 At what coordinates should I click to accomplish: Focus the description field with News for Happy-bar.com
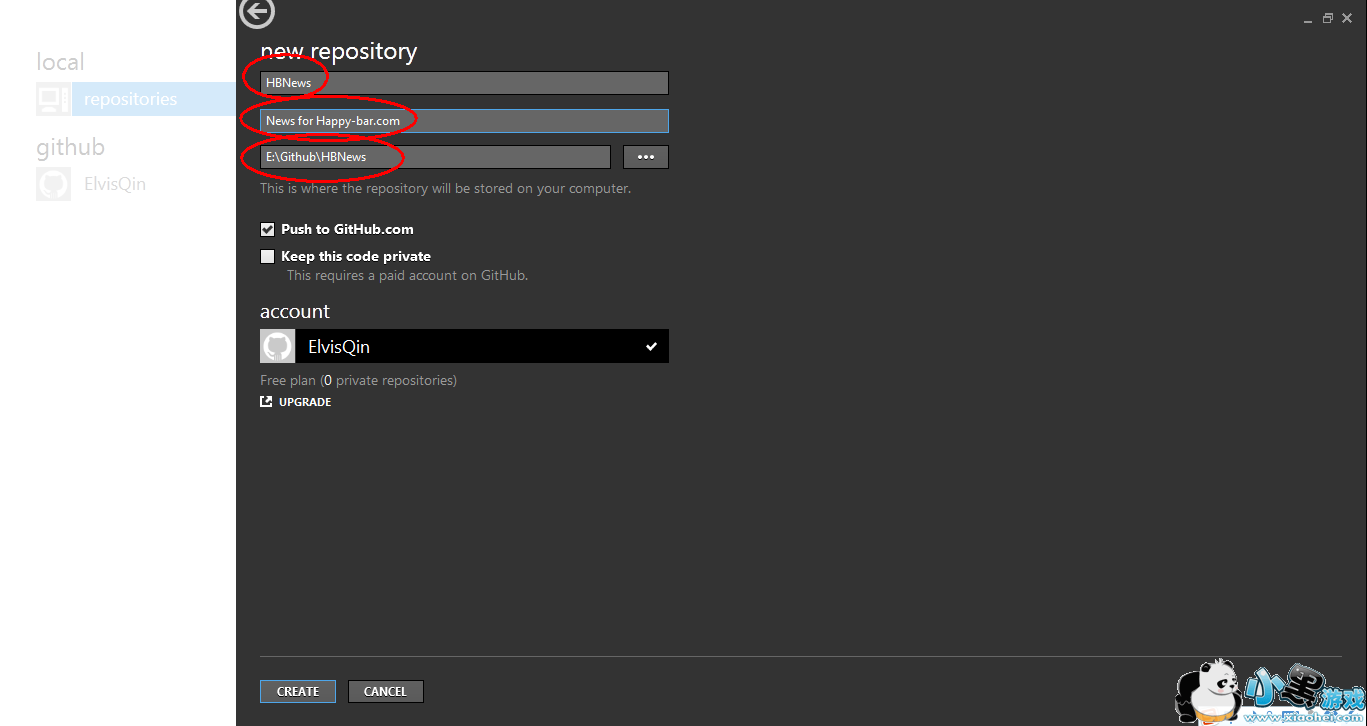coord(464,121)
